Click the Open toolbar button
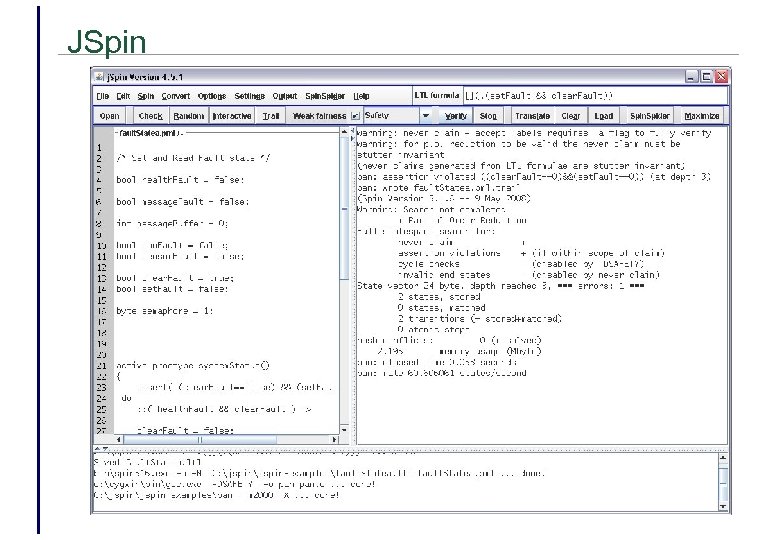780x540 pixels. (109, 116)
